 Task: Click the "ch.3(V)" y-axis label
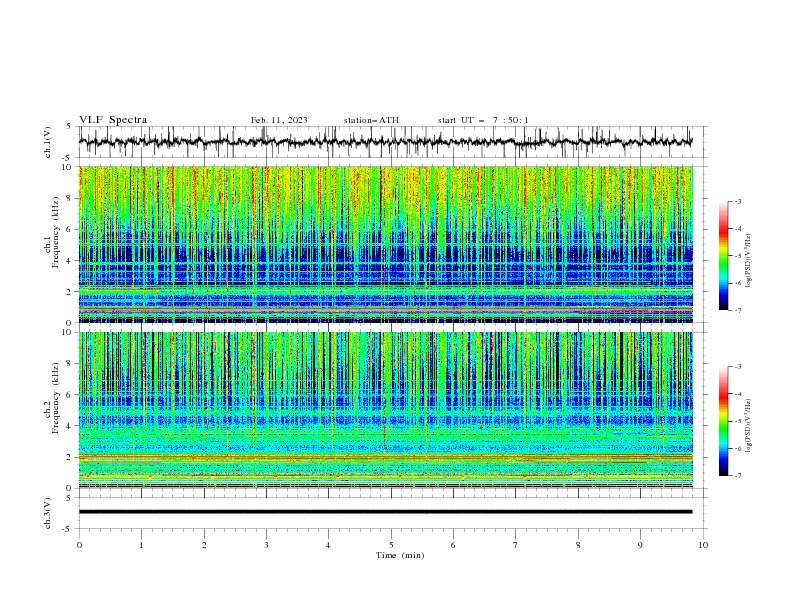pyautogui.click(x=48, y=513)
